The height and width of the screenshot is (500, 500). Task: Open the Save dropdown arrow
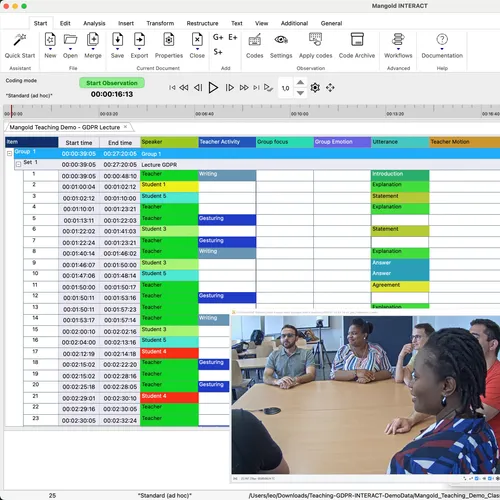click(x=117, y=49)
